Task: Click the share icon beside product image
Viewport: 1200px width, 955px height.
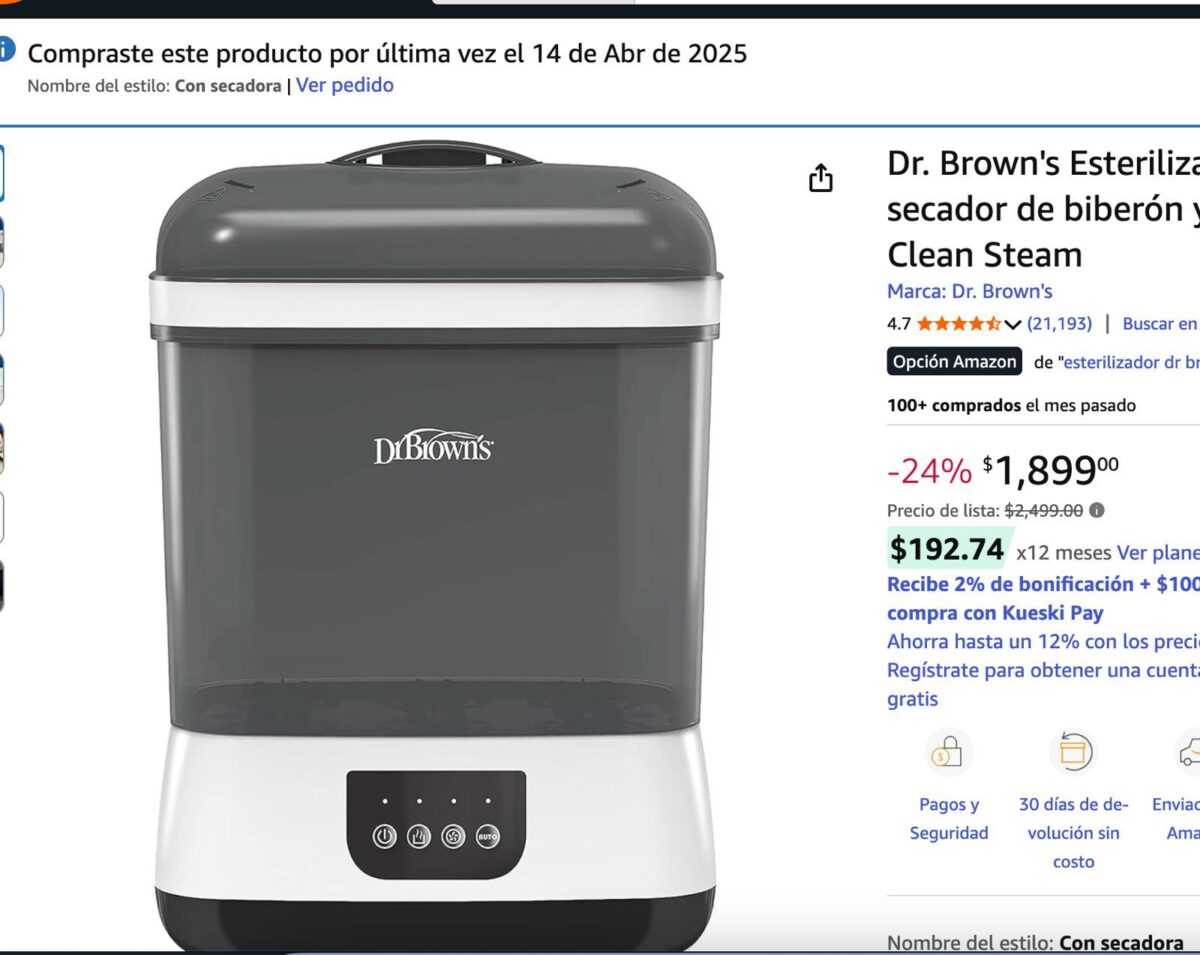Action: tap(820, 178)
